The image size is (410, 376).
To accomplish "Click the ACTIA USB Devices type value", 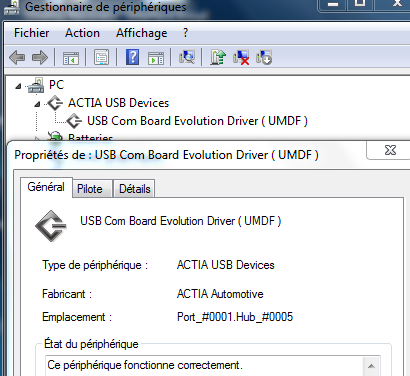I will tap(226, 265).
